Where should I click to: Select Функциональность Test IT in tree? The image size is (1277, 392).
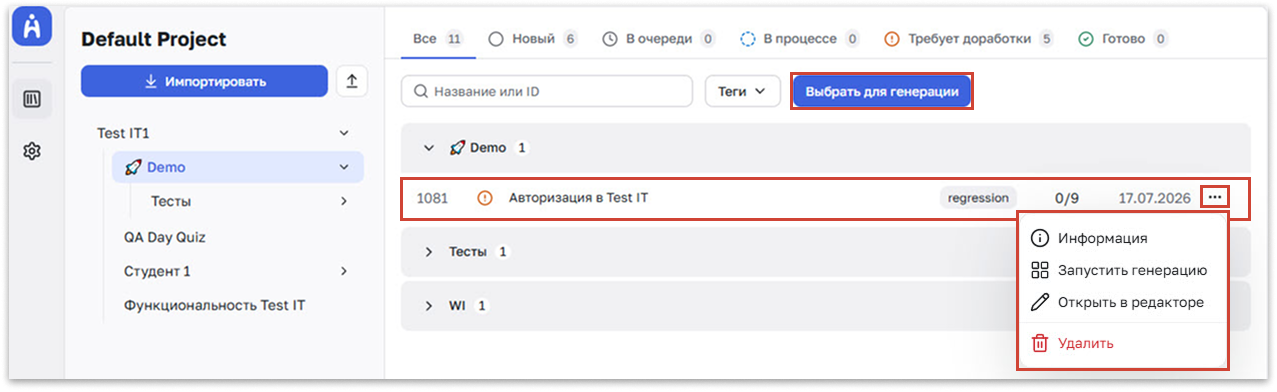(x=214, y=305)
